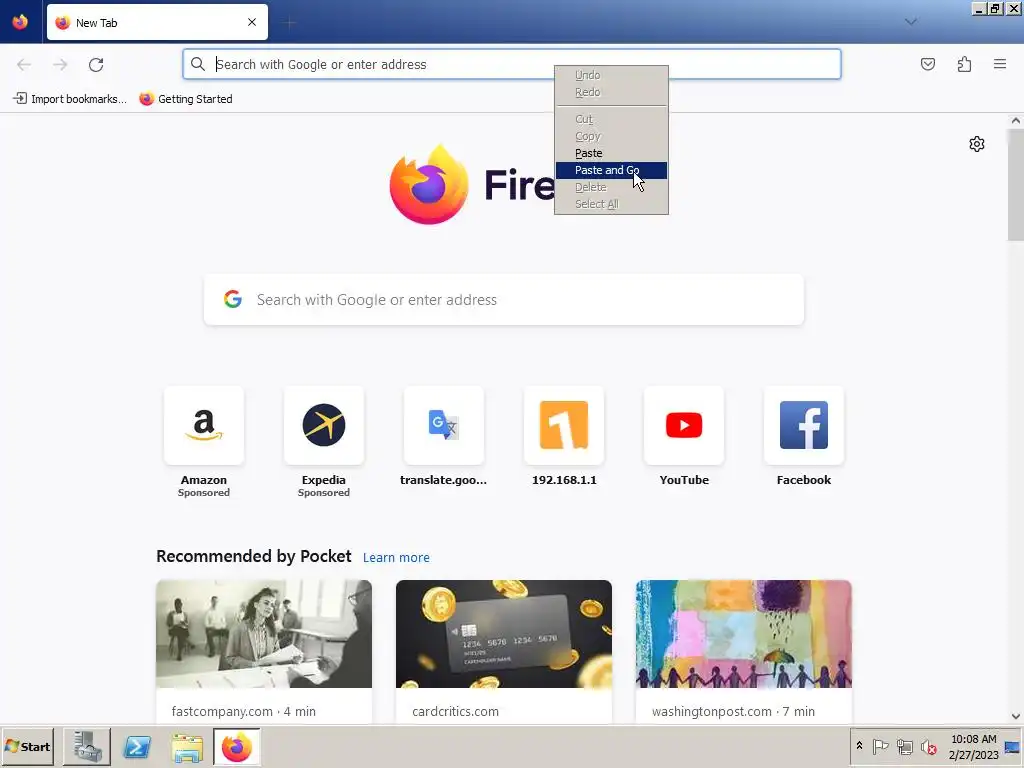Image resolution: width=1024 pixels, height=768 pixels.
Task: Click the magnifier icon in address bar
Action: [x=197, y=64]
